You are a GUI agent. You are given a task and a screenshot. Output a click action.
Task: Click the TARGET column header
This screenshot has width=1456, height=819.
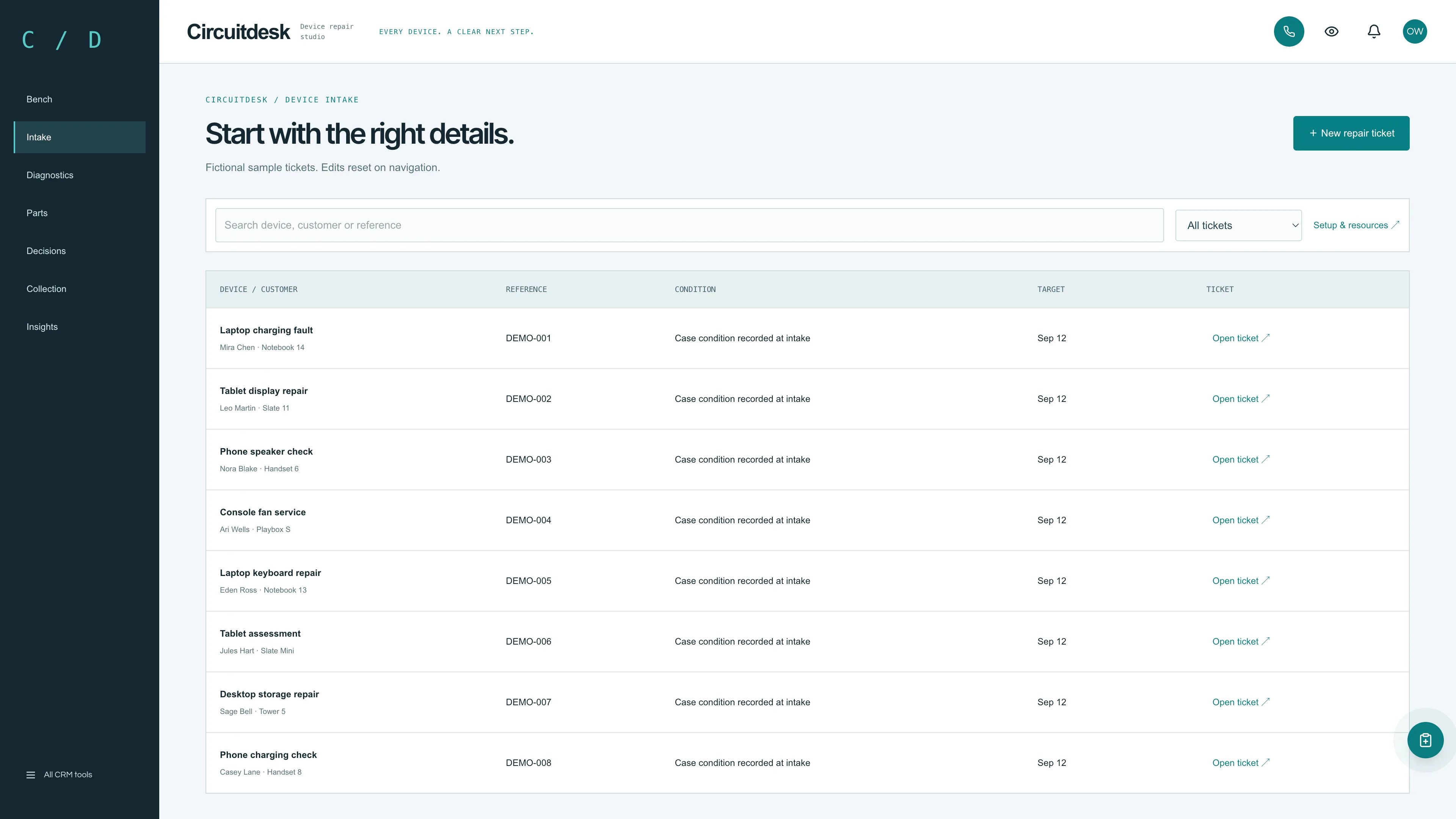point(1051,289)
